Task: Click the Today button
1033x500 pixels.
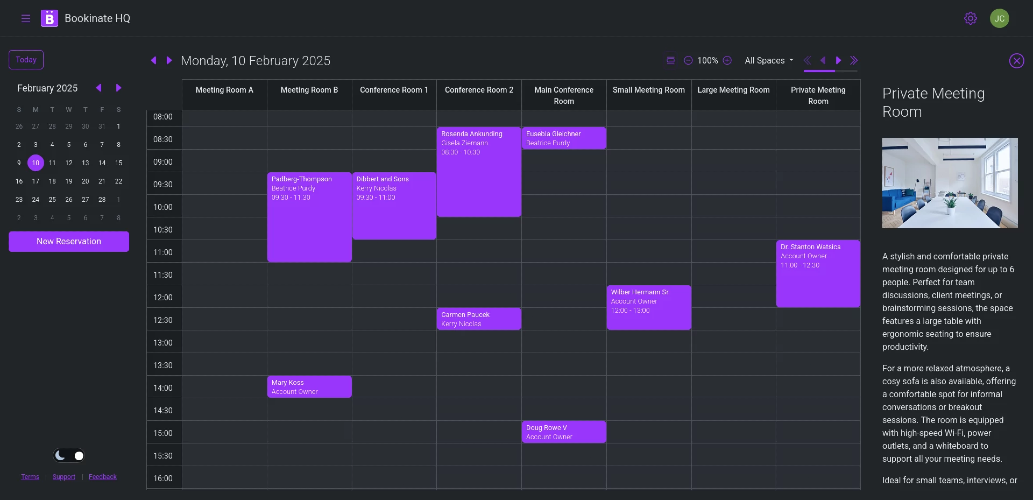Action: coord(26,59)
